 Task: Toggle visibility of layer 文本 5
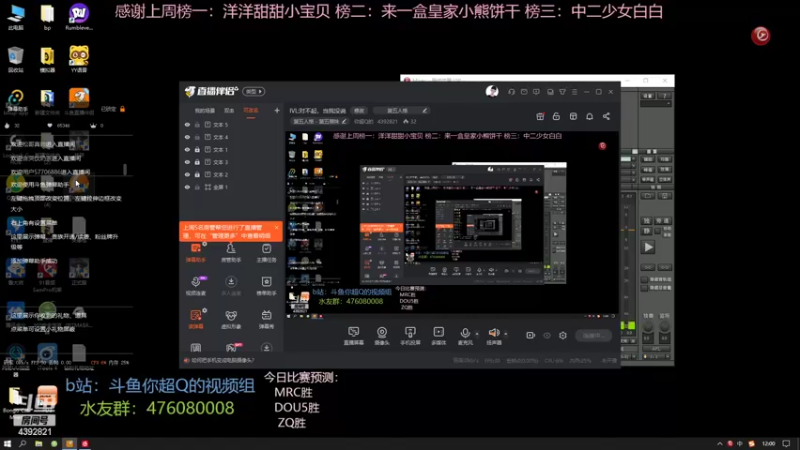(187, 124)
